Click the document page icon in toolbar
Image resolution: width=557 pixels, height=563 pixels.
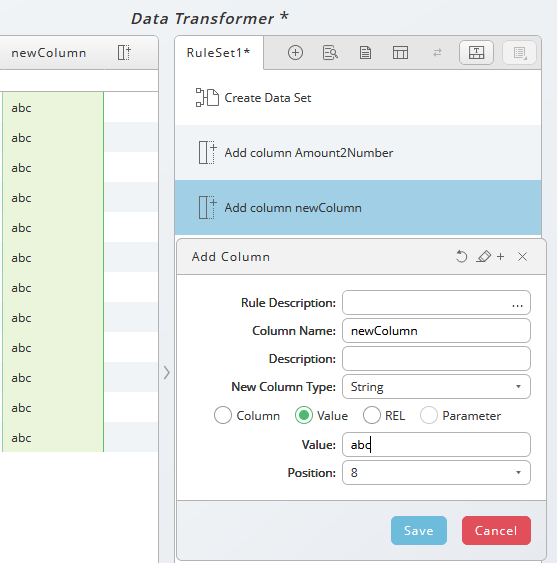point(365,53)
